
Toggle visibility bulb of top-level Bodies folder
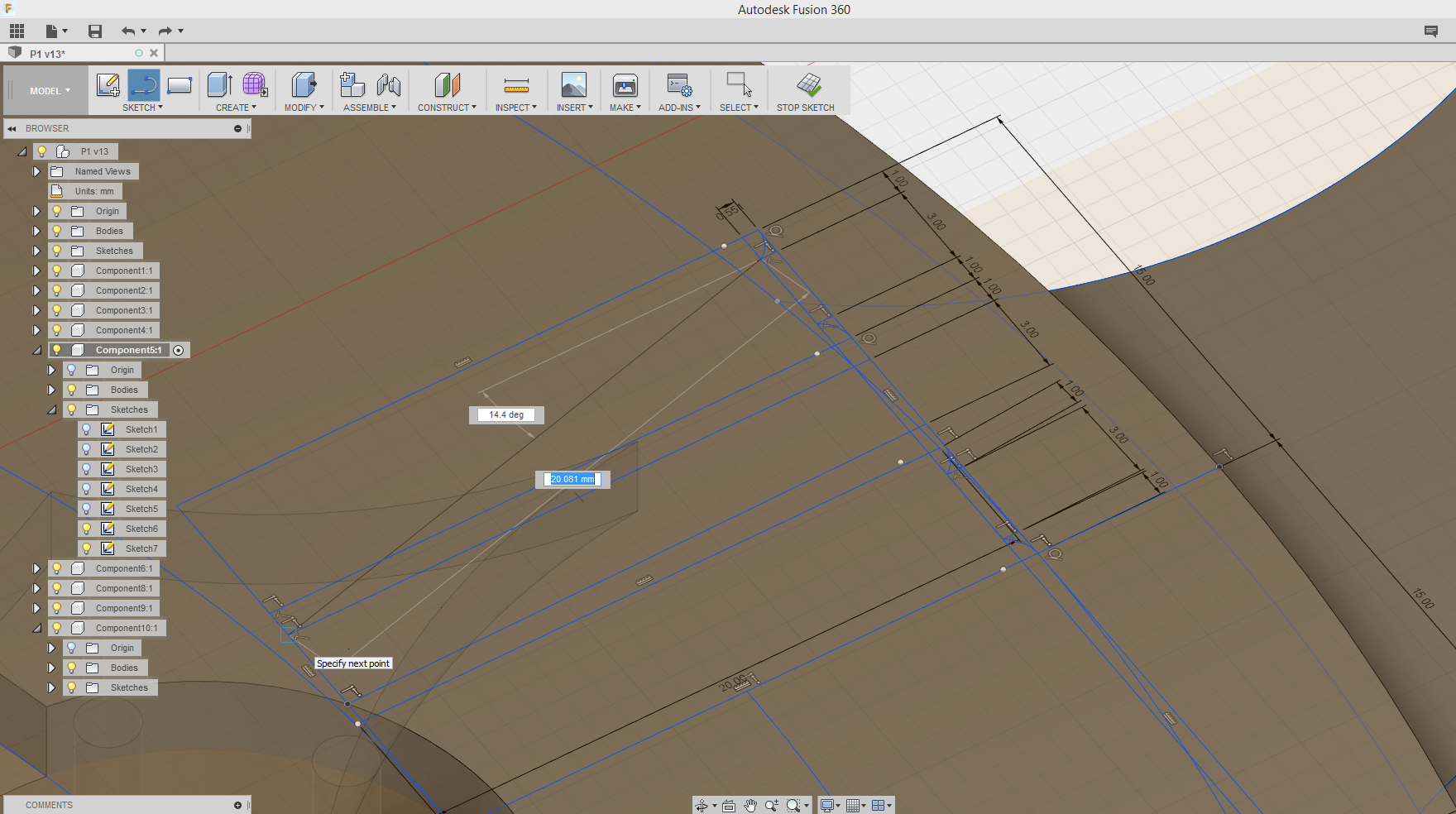56,231
